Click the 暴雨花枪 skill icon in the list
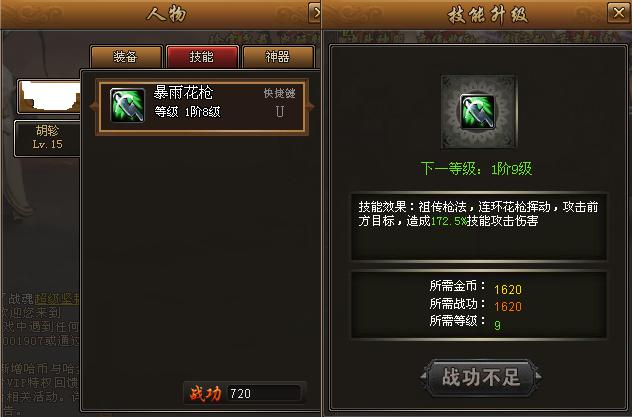The height and width of the screenshot is (417, 632). 127,105
